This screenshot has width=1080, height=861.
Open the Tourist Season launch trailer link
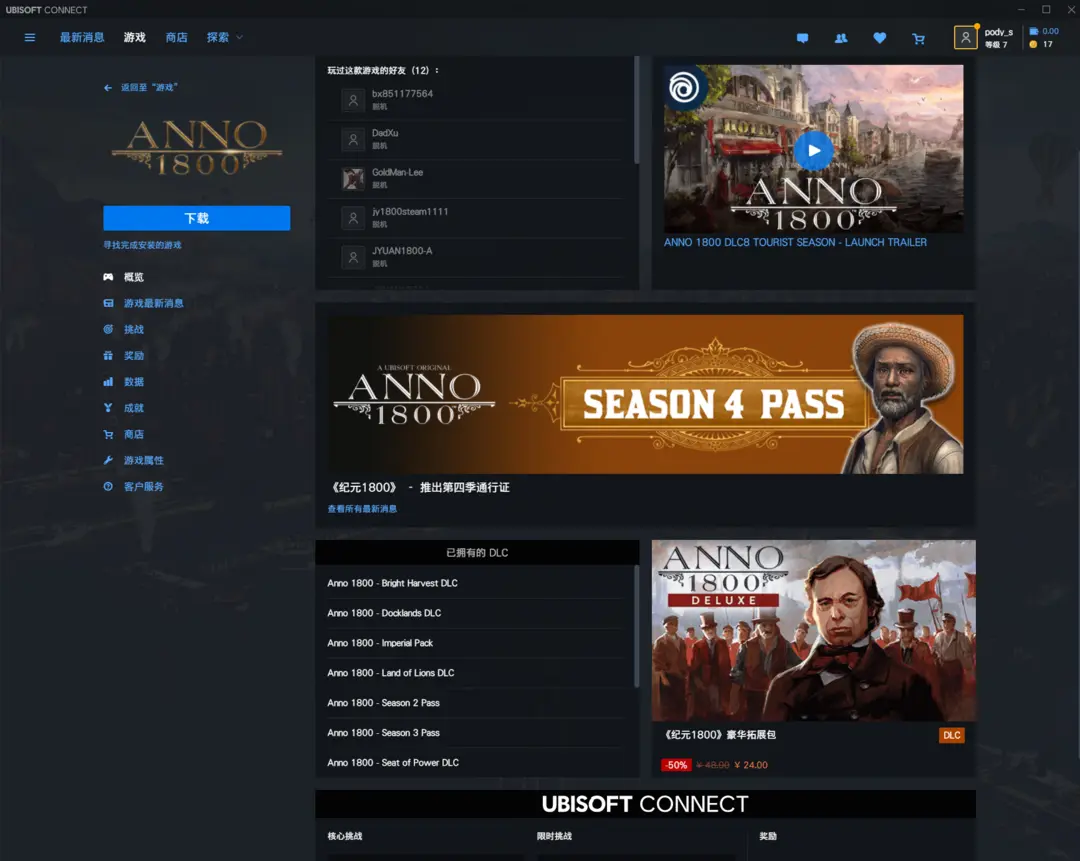(x=795, y=242)
